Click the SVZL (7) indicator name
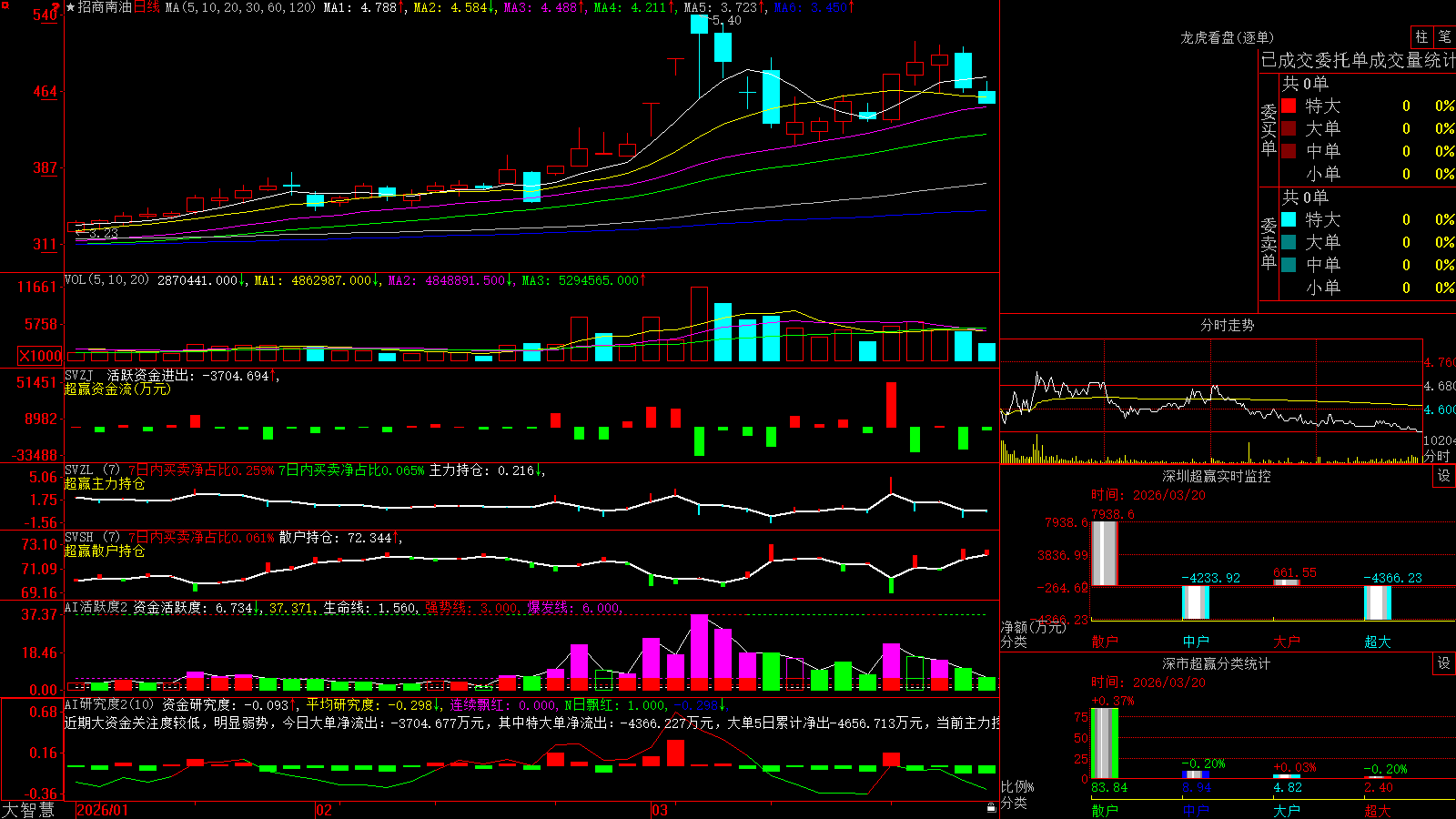1456x819 pixels. tap(92, 470)
